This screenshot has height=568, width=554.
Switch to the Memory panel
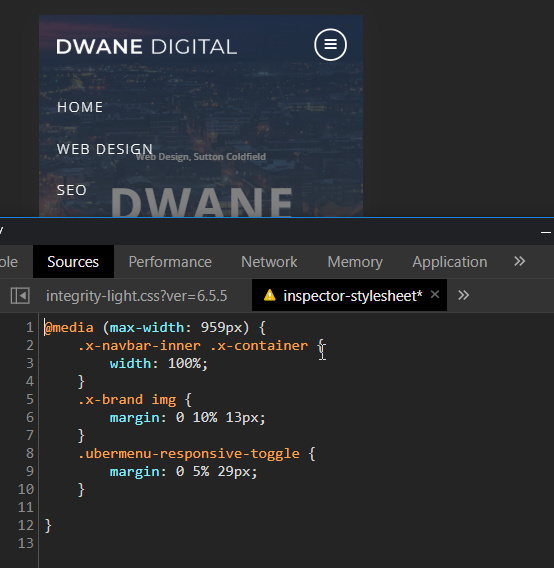point(355,262)
